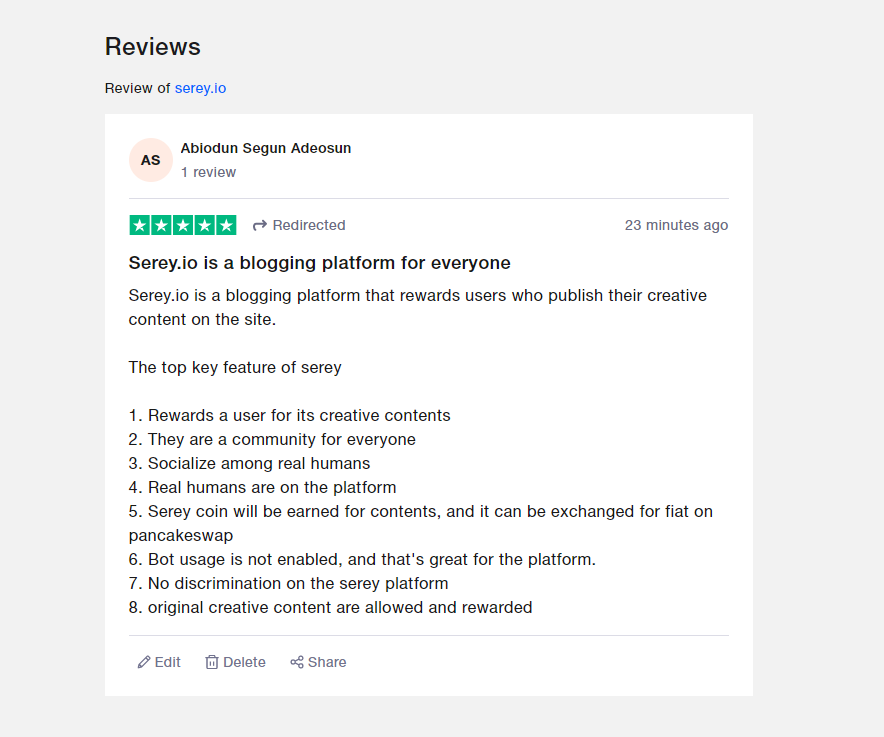Click the Redirected label text
The image size is (884, 737).
point(309,226)
